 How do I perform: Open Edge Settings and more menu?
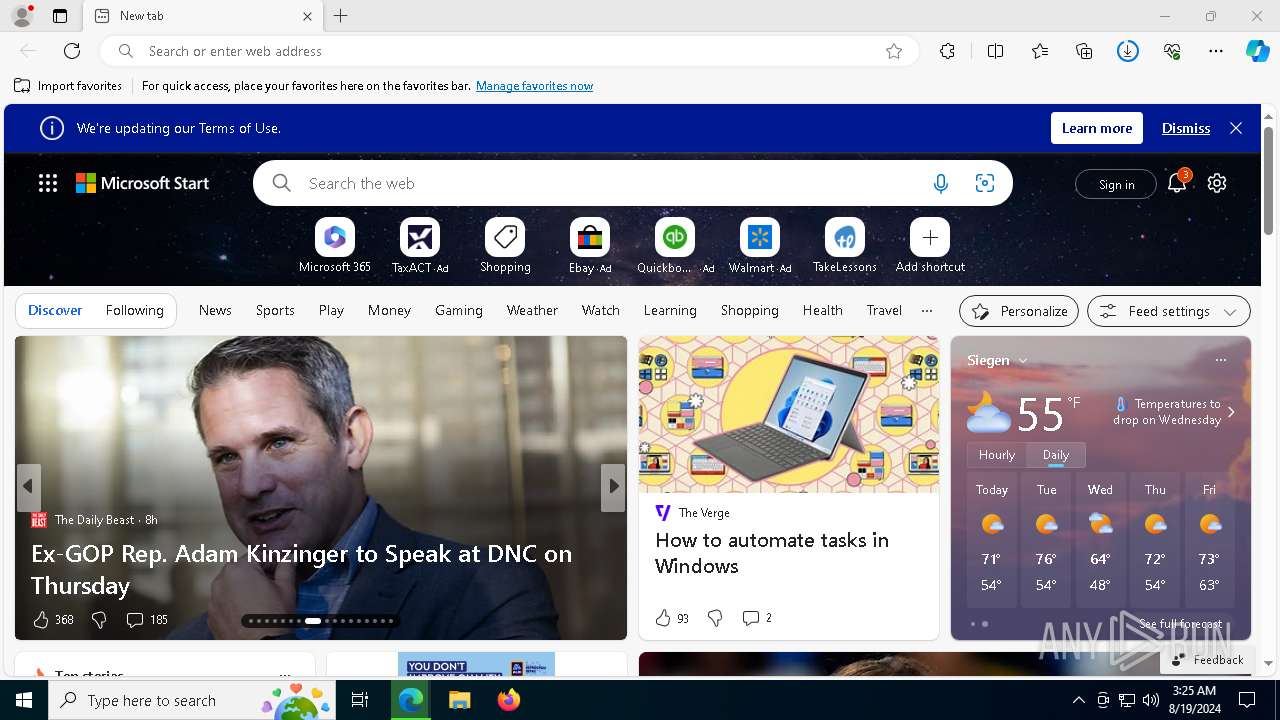[x=1216, y=51]
